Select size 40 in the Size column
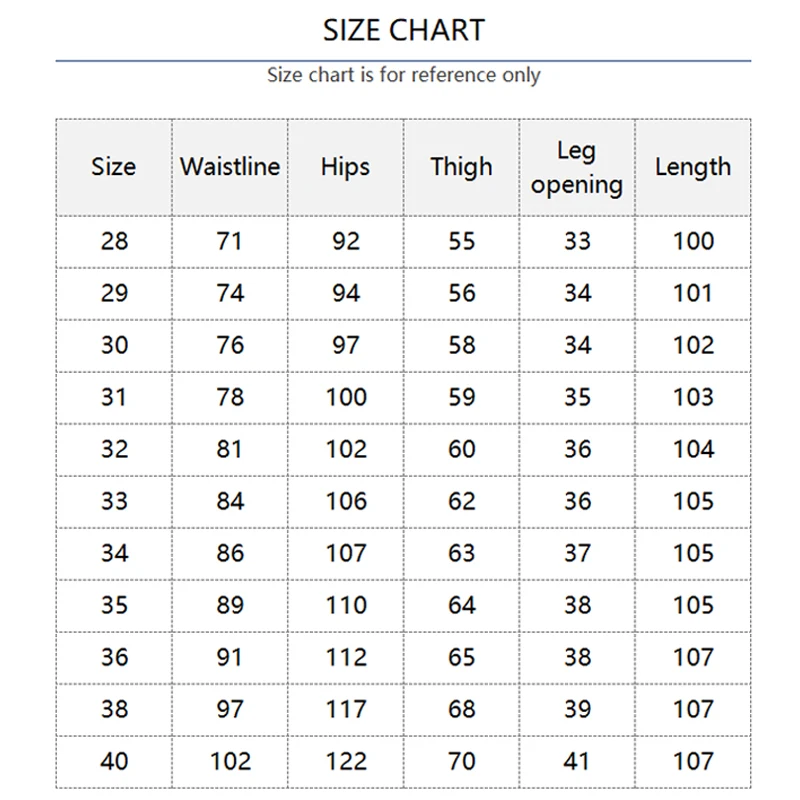 114,761
